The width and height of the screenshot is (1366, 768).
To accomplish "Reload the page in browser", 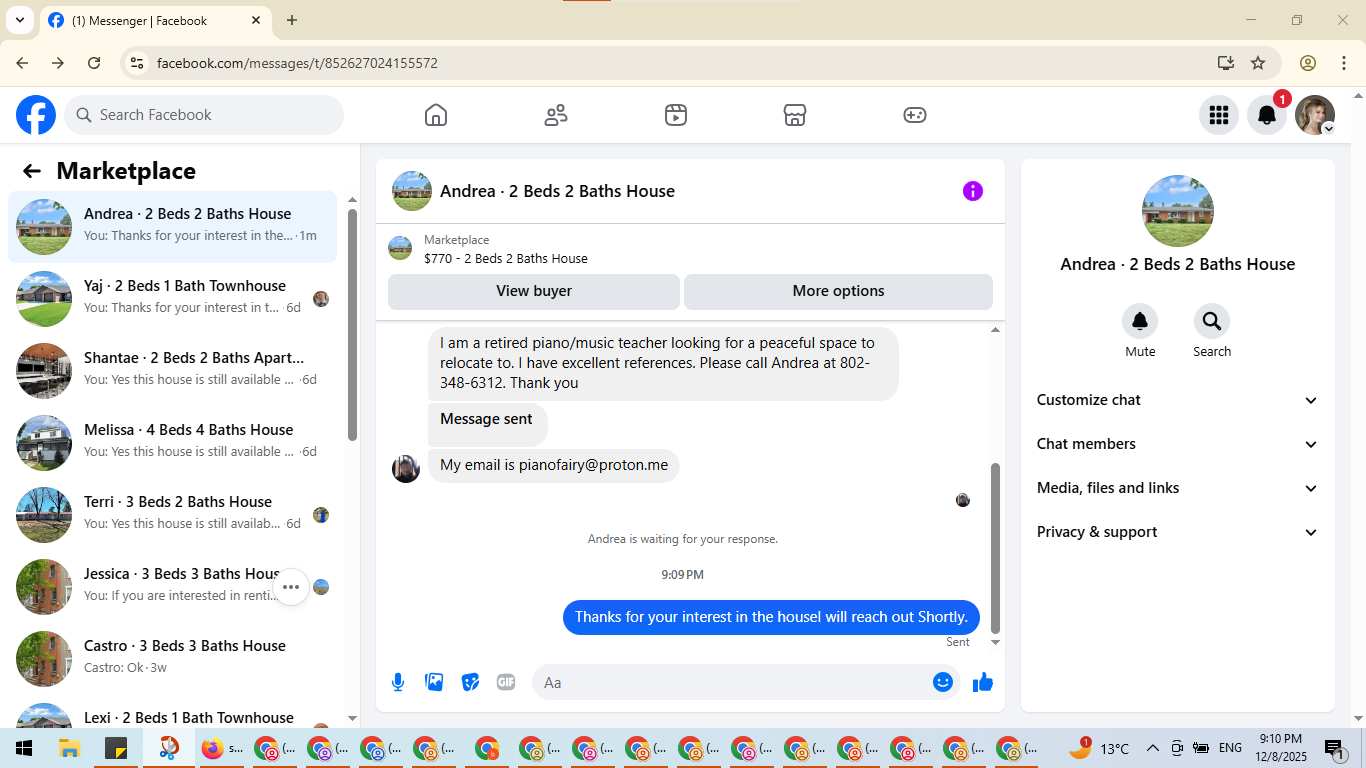I will [94, 63].
